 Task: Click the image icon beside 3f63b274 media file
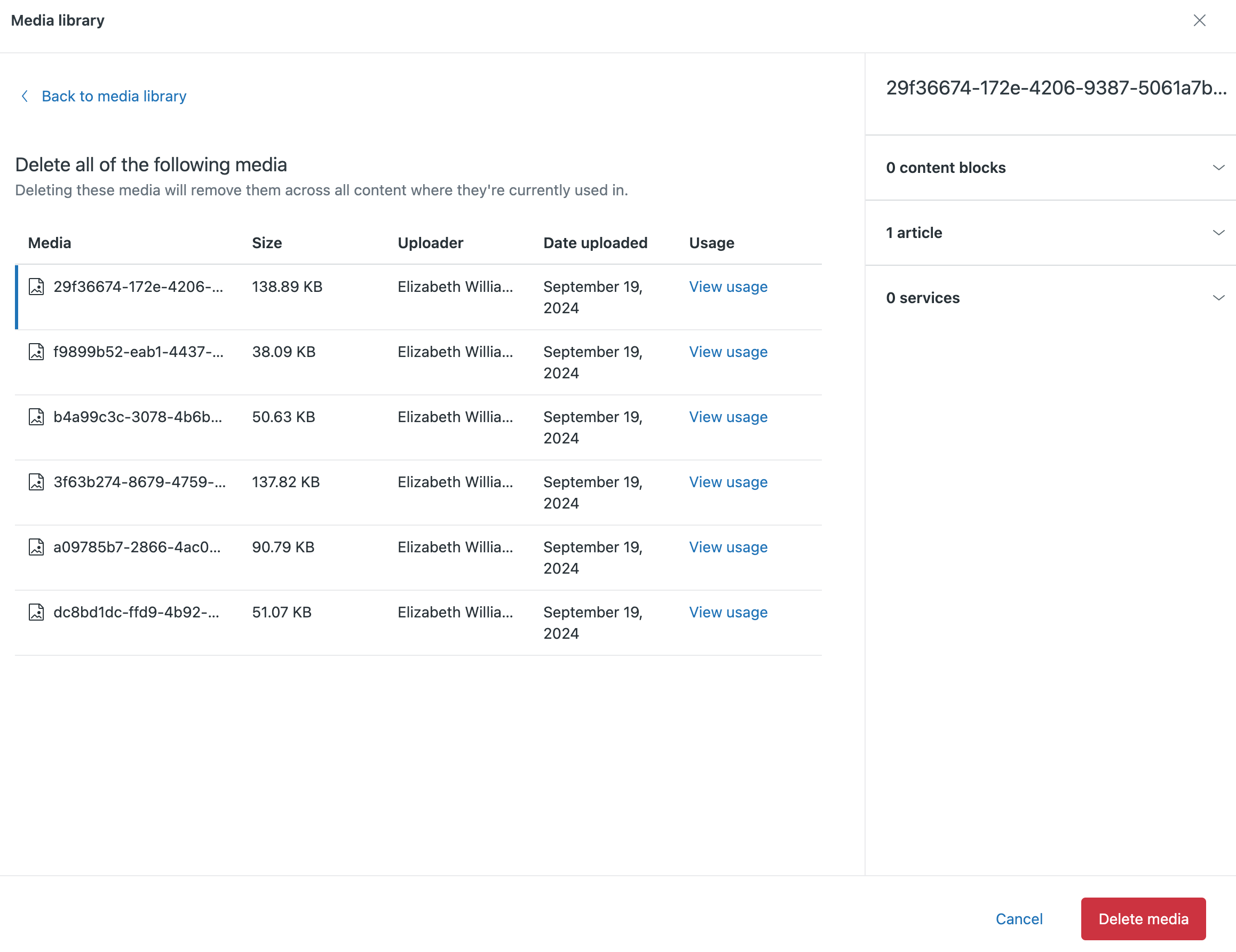tap(36, 482)
